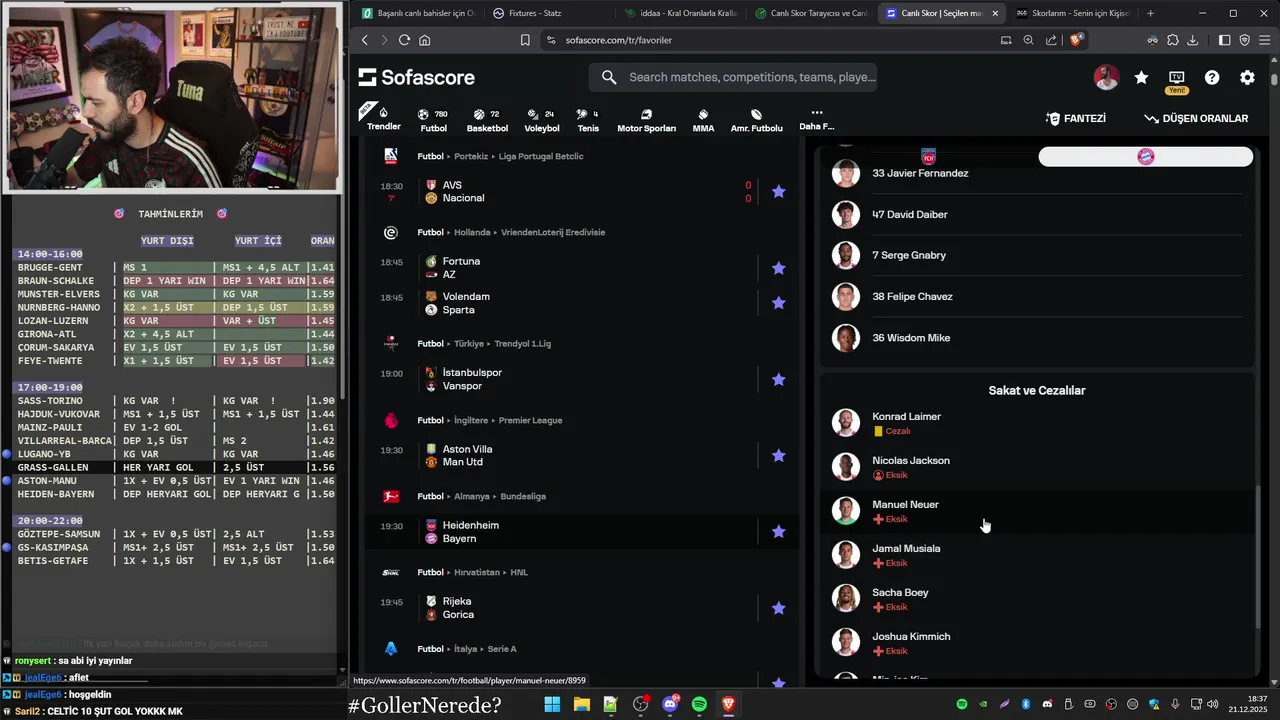The width and height of the screenshot is (1280, 720).
Task: Click the search magnifier icon
Action: [x=609, y=77]
